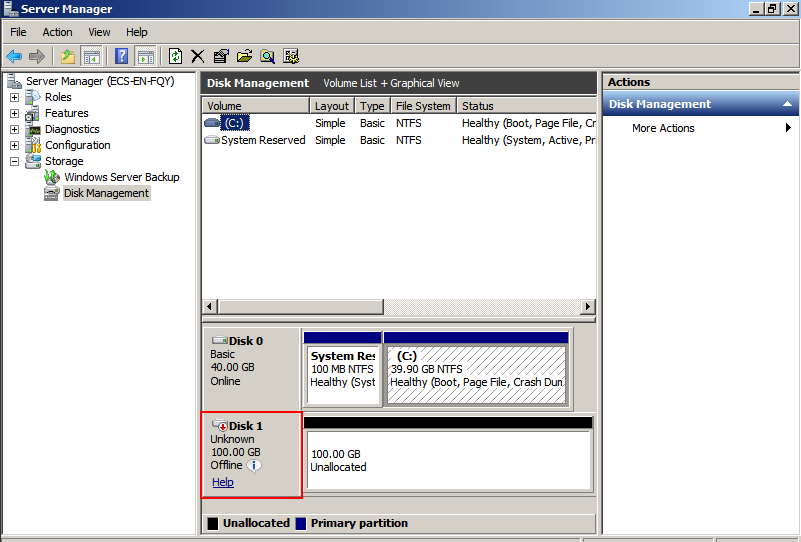Expand the Configuration tree node
The width and height of the screenshot is (801, 542).
click(14, 145)
